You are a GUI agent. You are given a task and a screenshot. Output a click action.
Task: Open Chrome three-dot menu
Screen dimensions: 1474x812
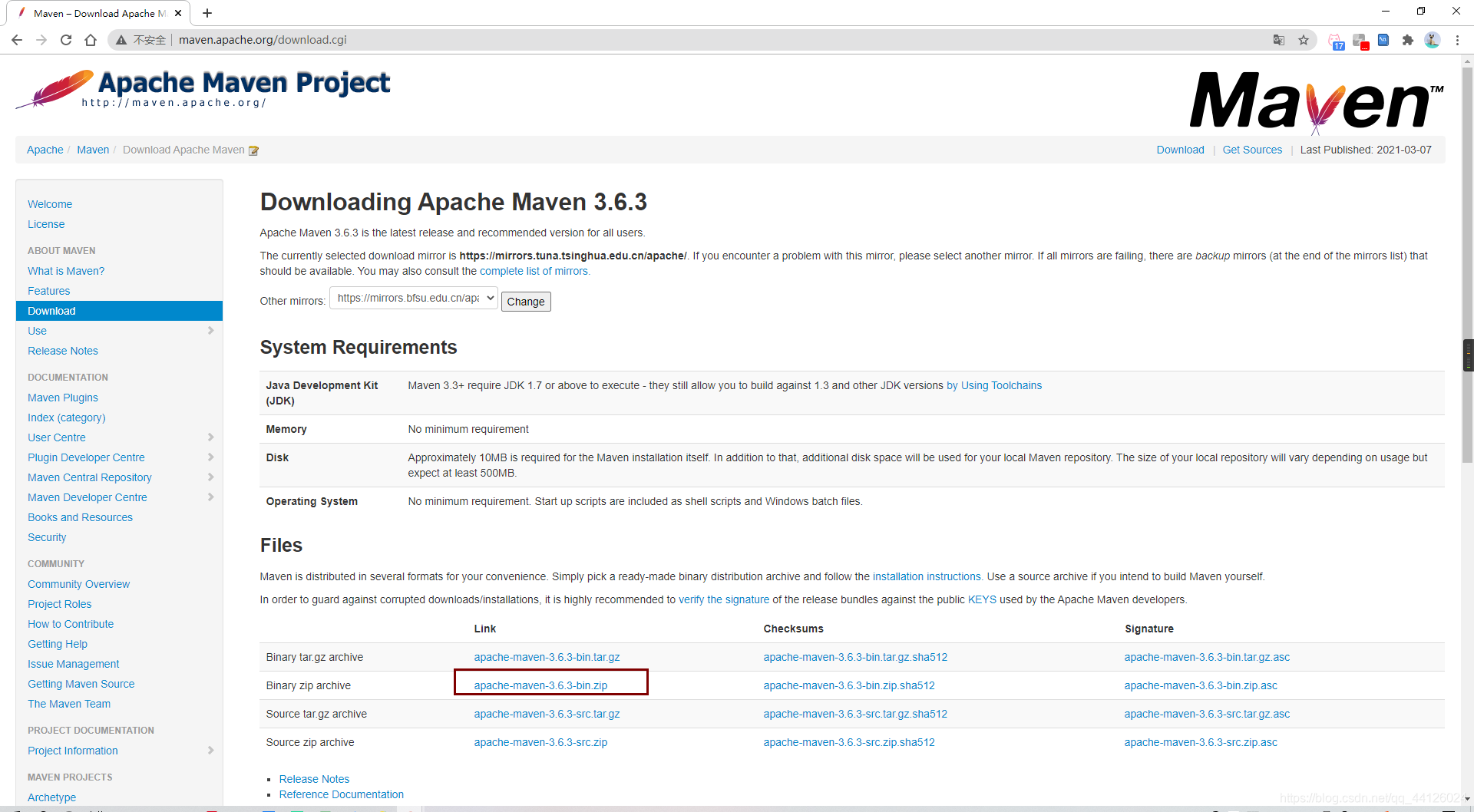tap(1457, 40)
